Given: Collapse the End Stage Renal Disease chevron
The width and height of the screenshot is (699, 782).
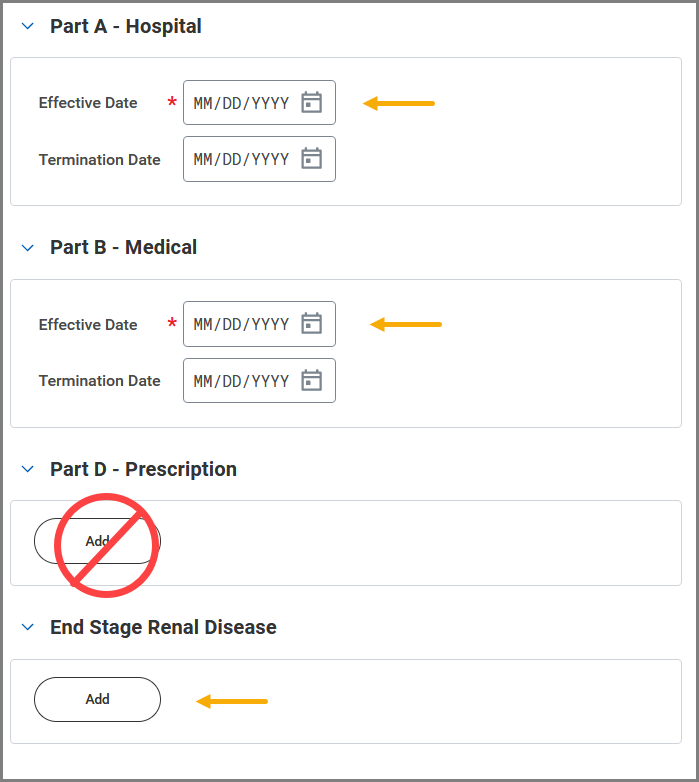Looking at the screenshot, I should (28, 627).
